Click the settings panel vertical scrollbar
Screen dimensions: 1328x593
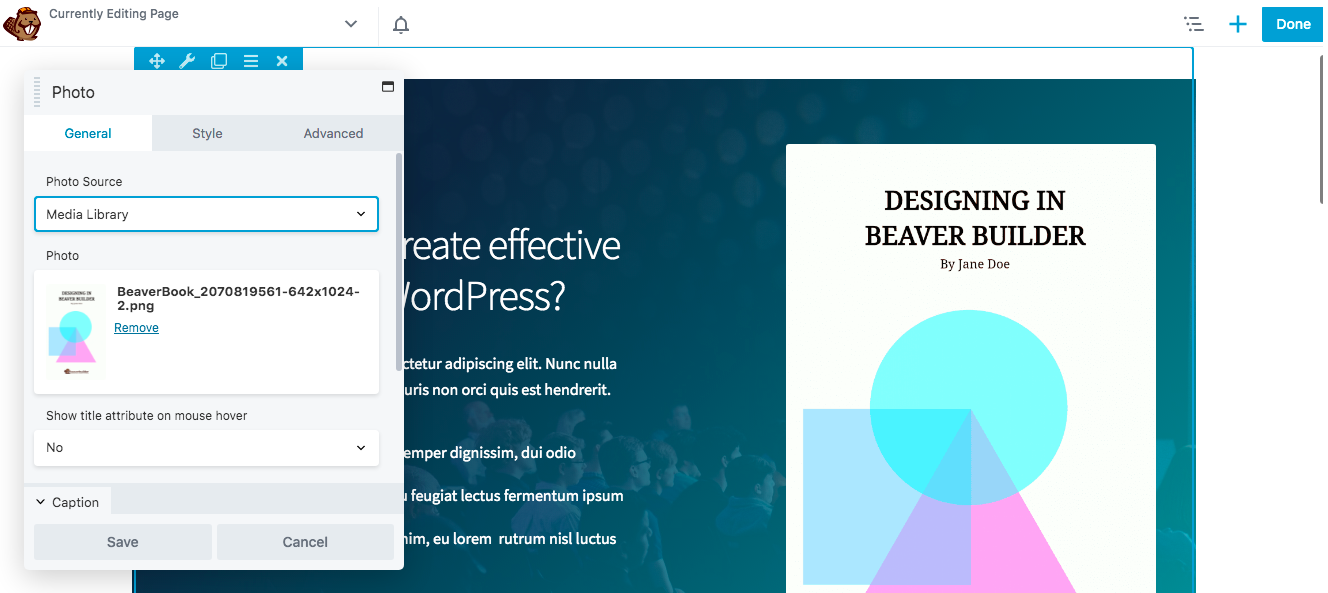pyautogui.click(x=399, y=260)
